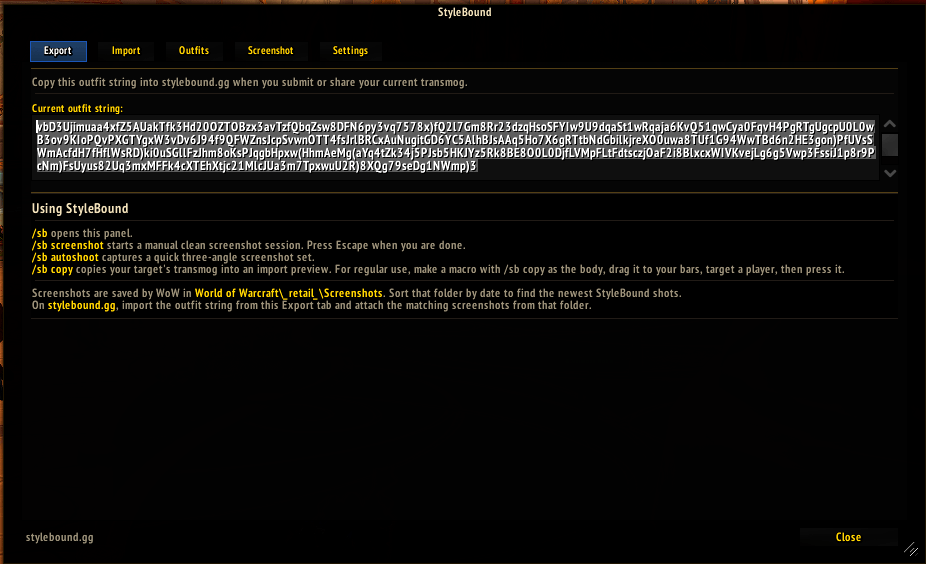Click the /sb autoshoot command text
The width and height of the screenshot is (926, 564).
(x=65, y=257)
